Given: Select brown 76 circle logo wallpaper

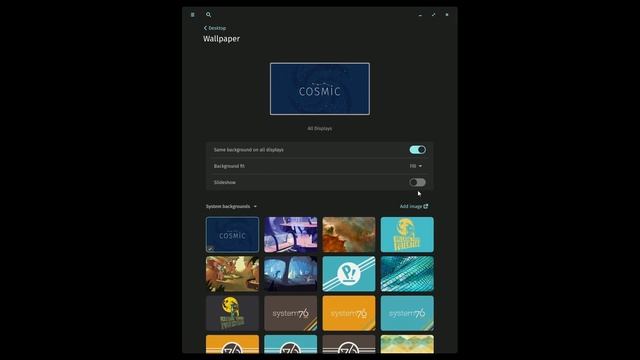Looking at the screenshot, I should coord(349,344).
